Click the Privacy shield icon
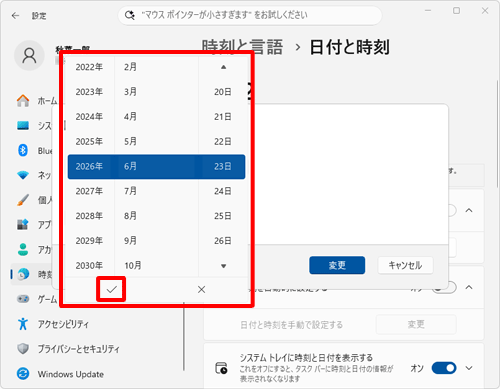 (x=23, y=349)
